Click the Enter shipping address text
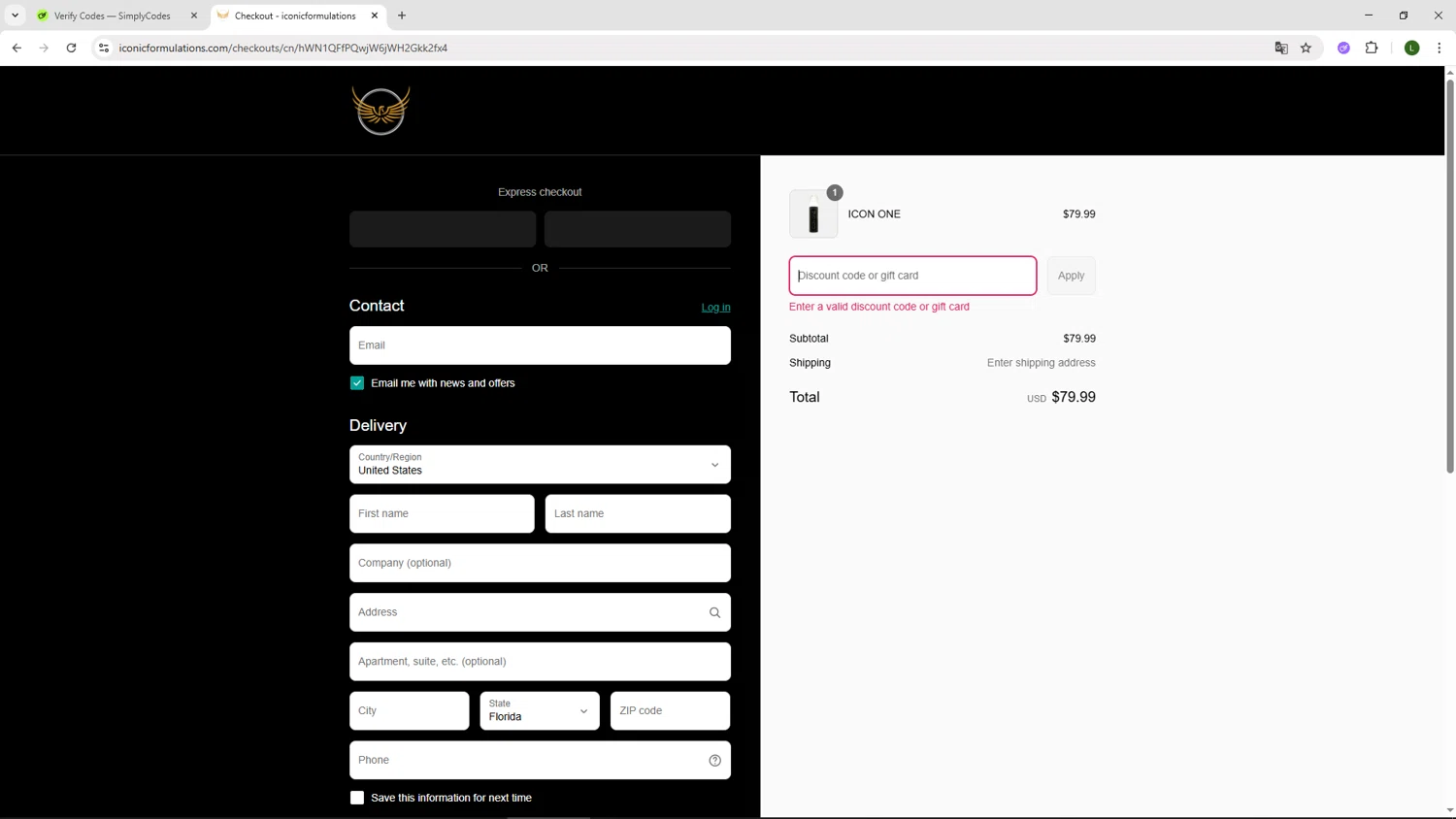 coord(1042,363)
